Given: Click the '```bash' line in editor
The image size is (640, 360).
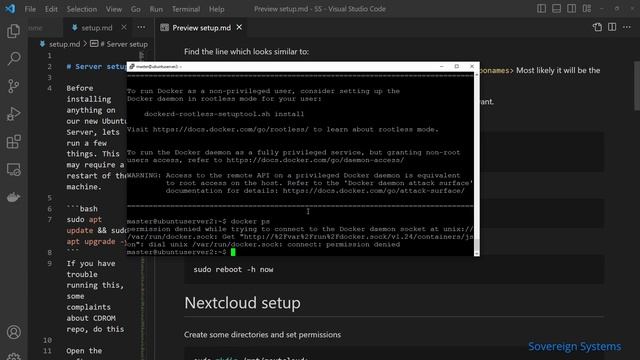Looking at the screenshot, I should (x=82, y=209).
